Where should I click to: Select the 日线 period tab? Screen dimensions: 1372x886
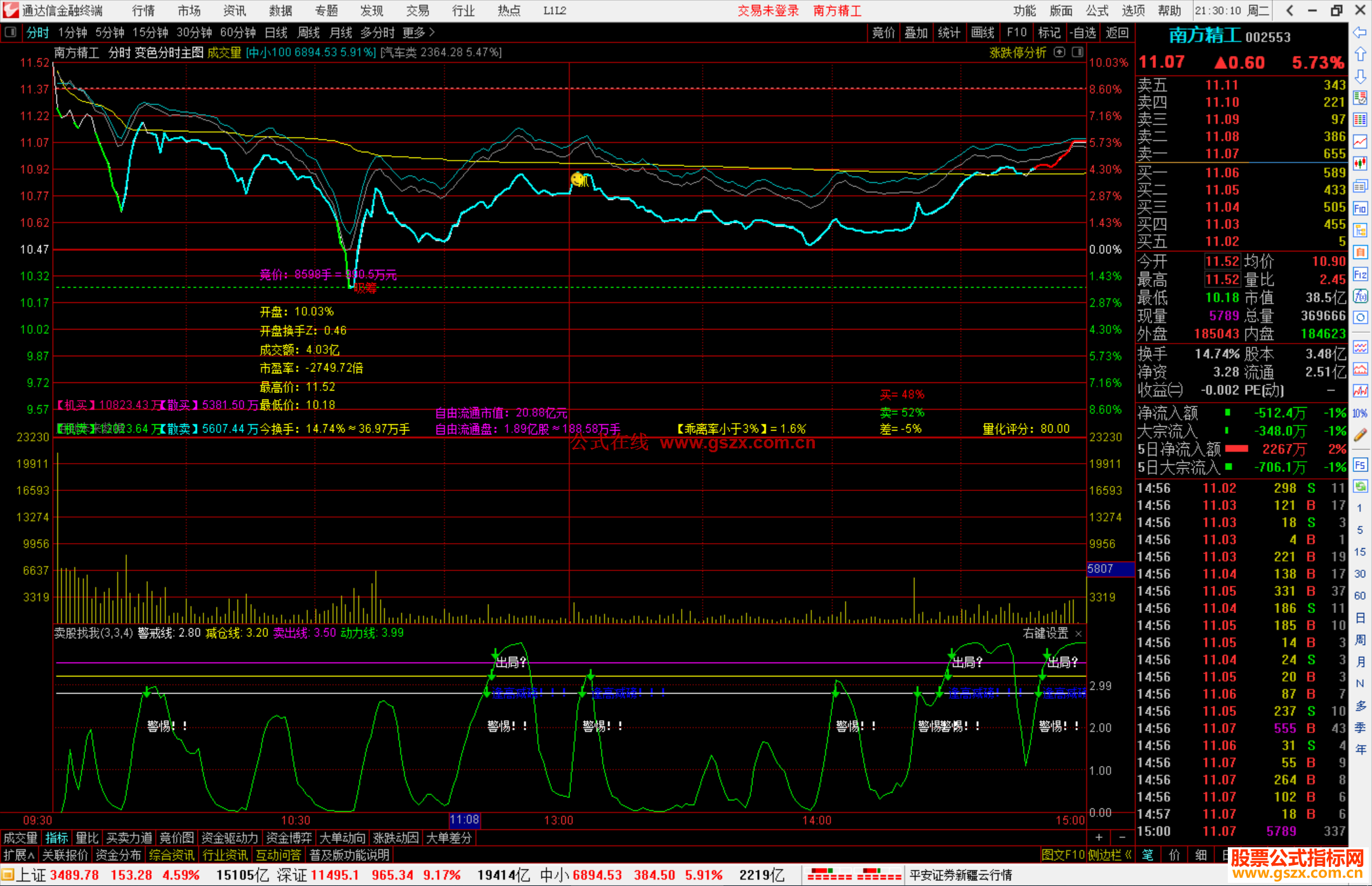[x=276, y=32]
